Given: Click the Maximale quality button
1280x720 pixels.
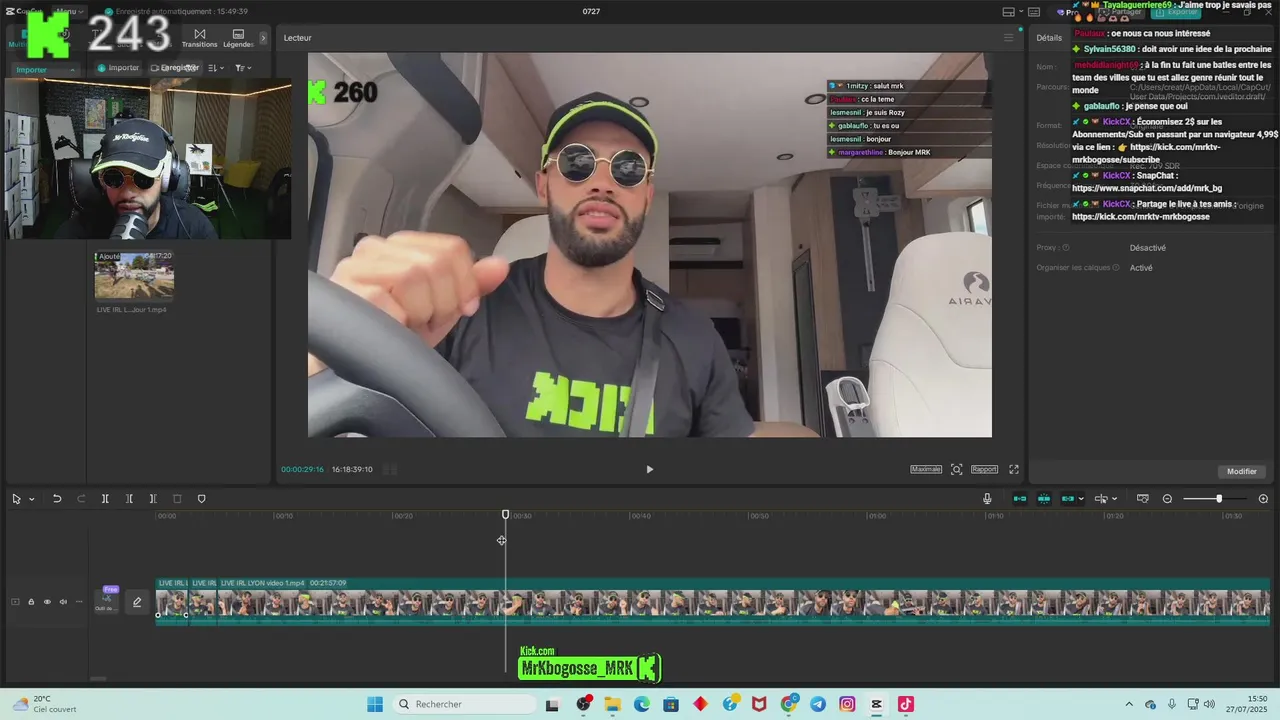Looking at the screenshot, I should 926,469.
